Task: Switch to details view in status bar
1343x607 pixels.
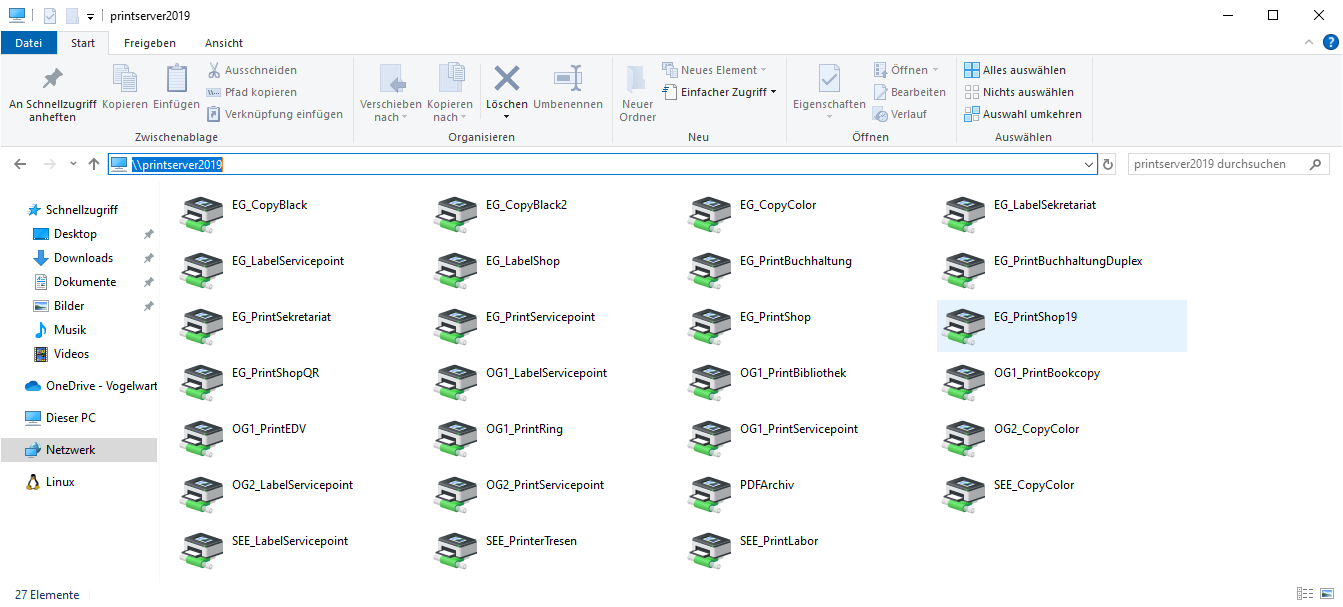Action: [x=1305, y=594]
